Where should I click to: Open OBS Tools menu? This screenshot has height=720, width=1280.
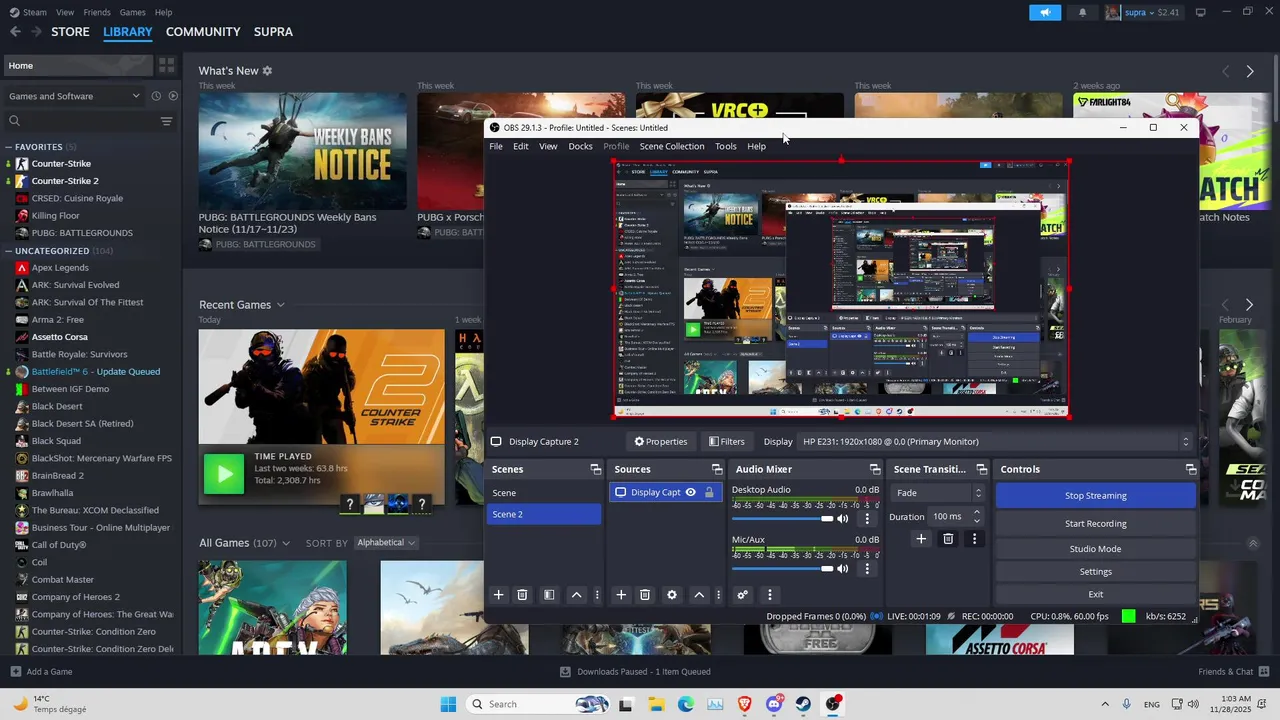726,146
